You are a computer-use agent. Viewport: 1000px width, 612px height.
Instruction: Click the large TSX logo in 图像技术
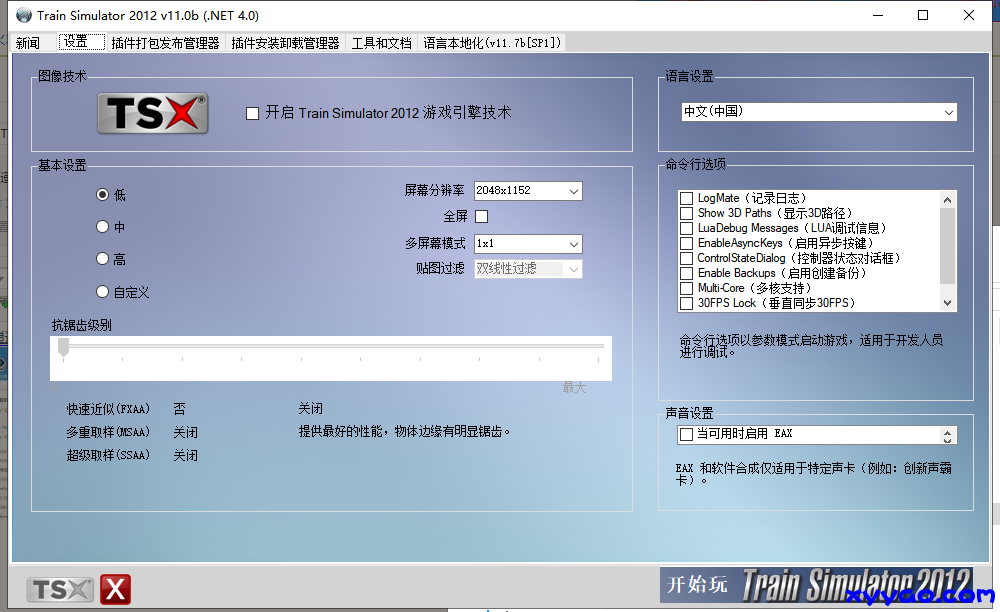[x=153, y=113]
